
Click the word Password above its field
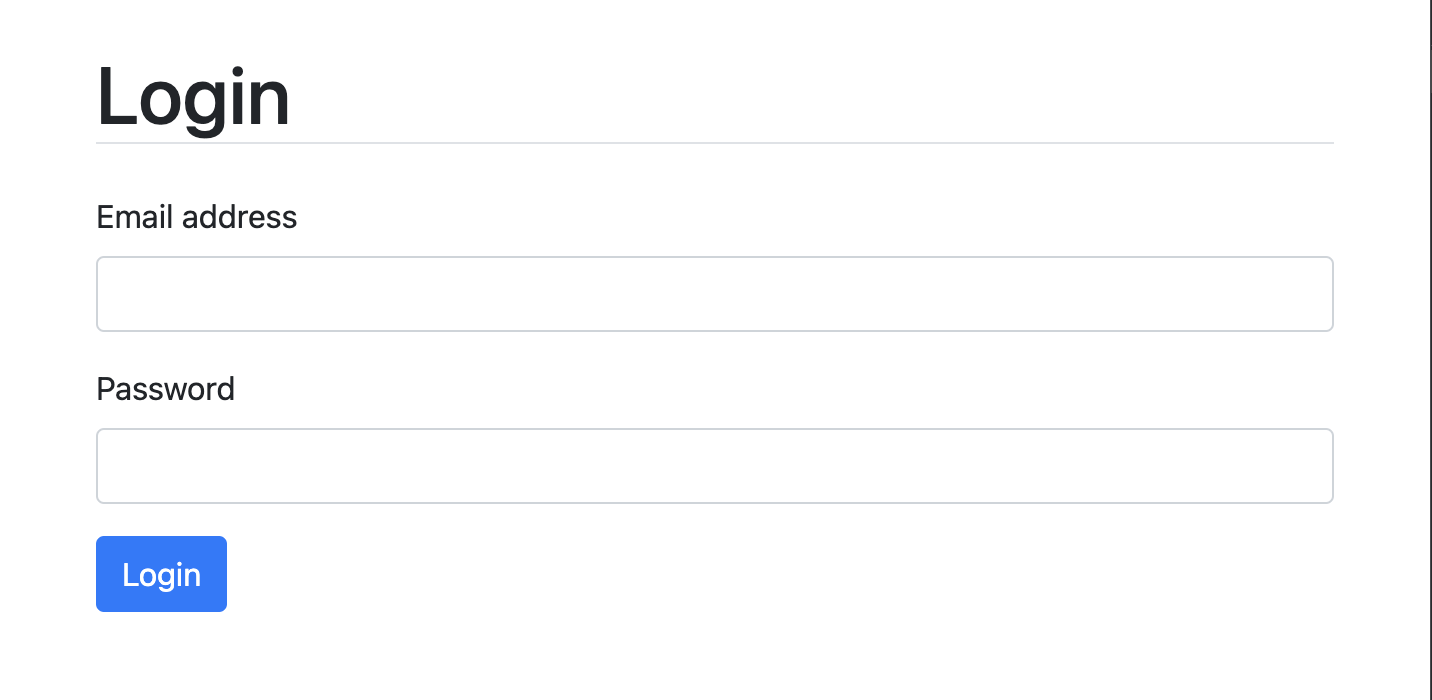click(x=165, y=389)
